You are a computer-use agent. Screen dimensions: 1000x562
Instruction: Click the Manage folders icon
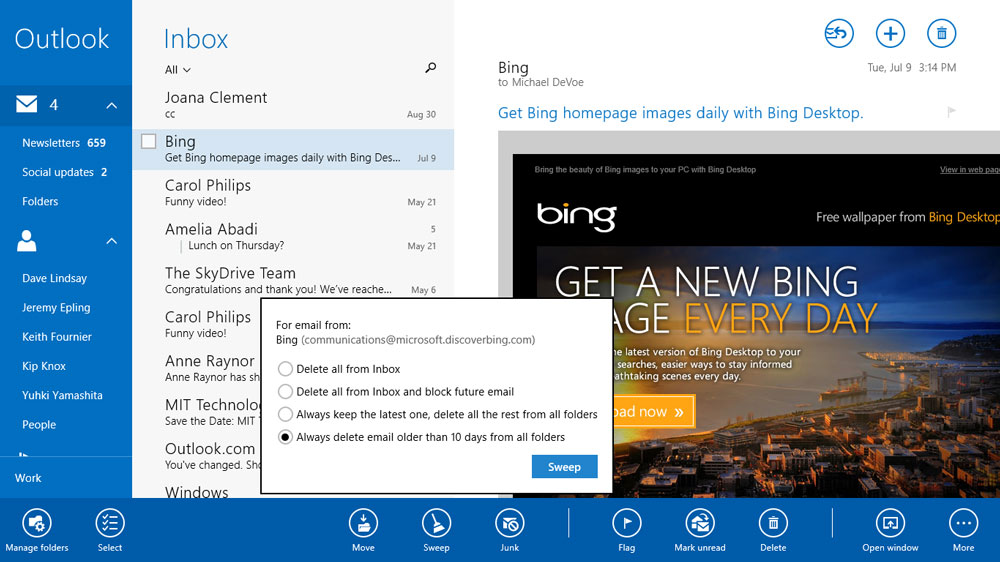tap(37, 523)
